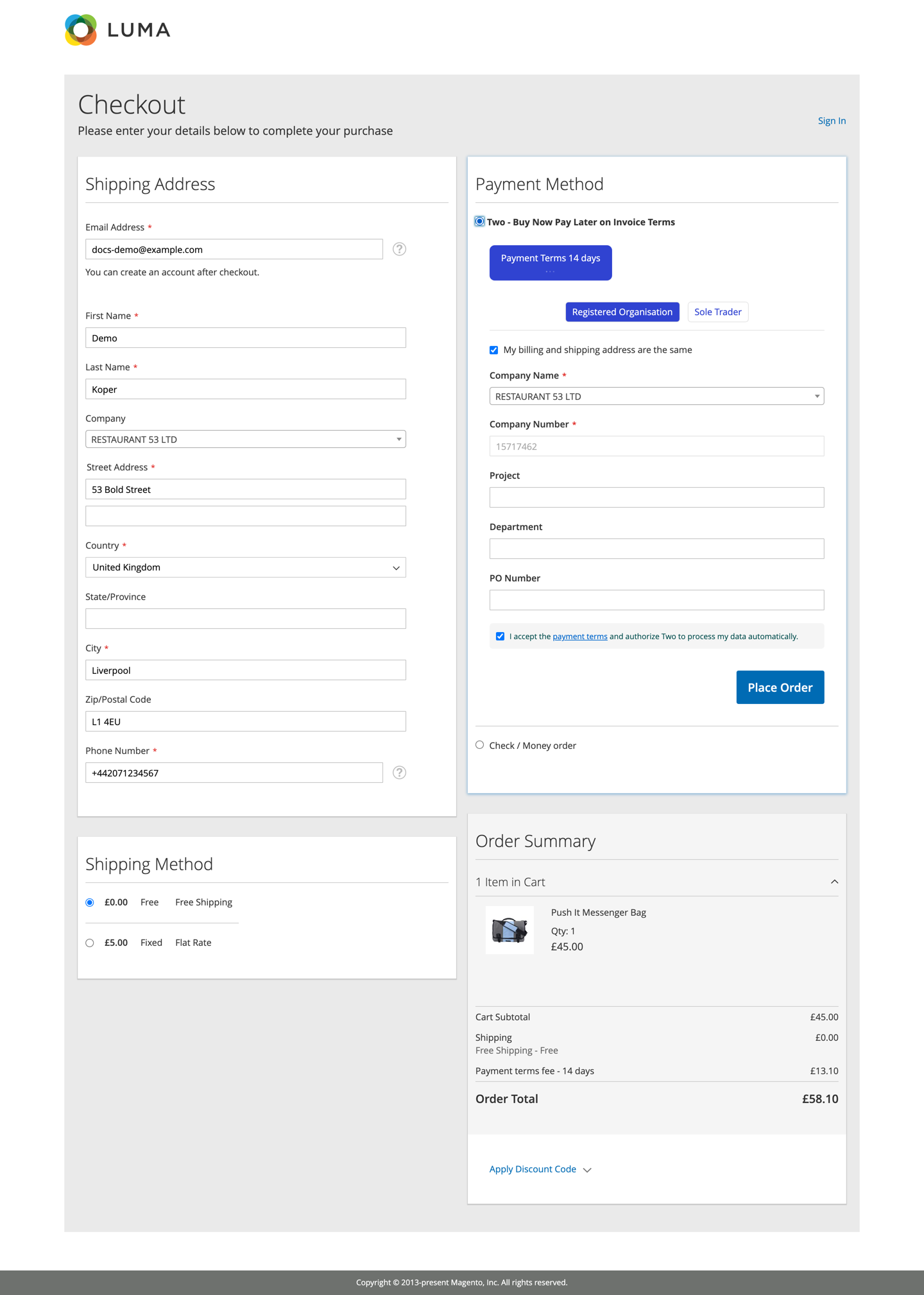The image size is (924, 1295).
Task: Focus the Department field
Action: (656, 549)
